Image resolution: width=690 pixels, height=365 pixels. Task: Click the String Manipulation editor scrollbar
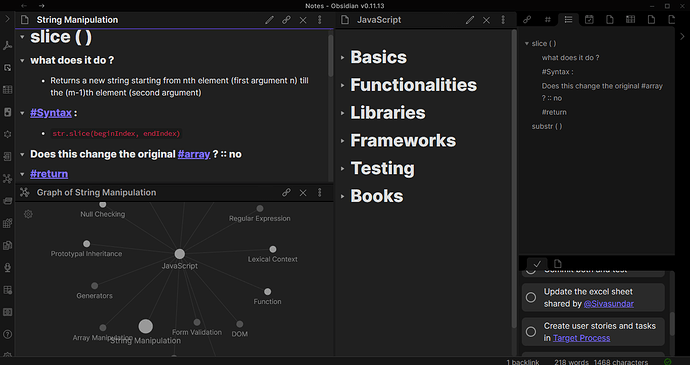pos(331,55)
